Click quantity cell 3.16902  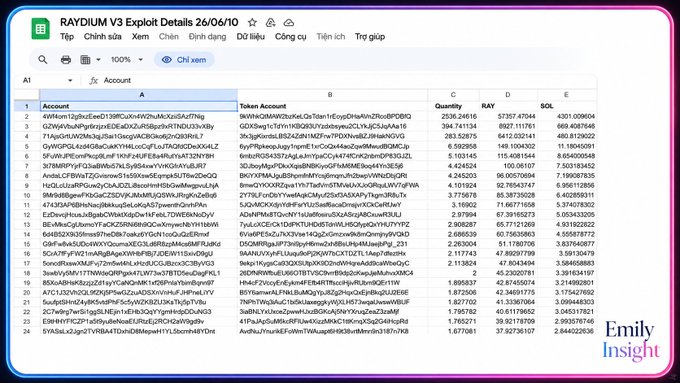pos(454,205)
